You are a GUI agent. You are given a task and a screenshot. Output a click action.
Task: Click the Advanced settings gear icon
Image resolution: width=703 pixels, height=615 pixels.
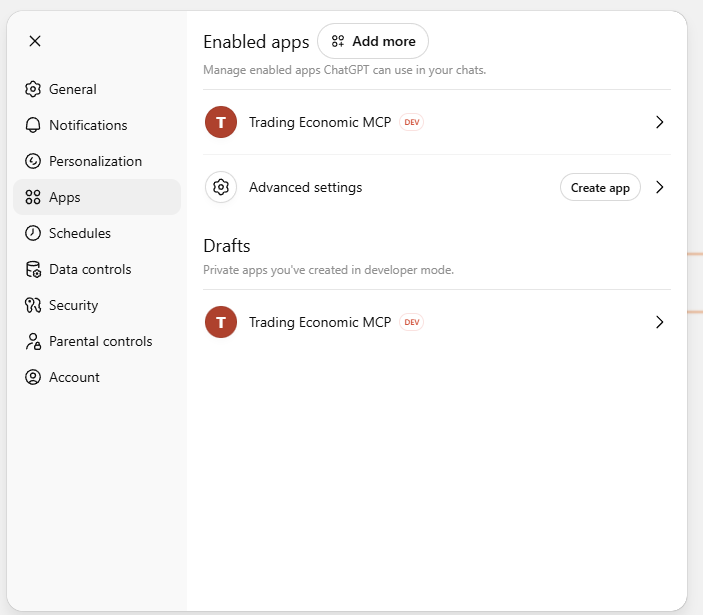(x=221, y=187)
